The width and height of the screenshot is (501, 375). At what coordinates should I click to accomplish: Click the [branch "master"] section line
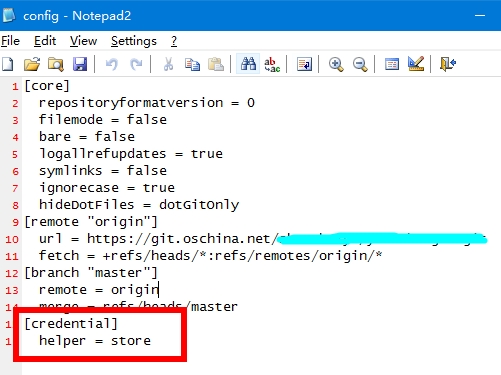[x=91, y=273]
